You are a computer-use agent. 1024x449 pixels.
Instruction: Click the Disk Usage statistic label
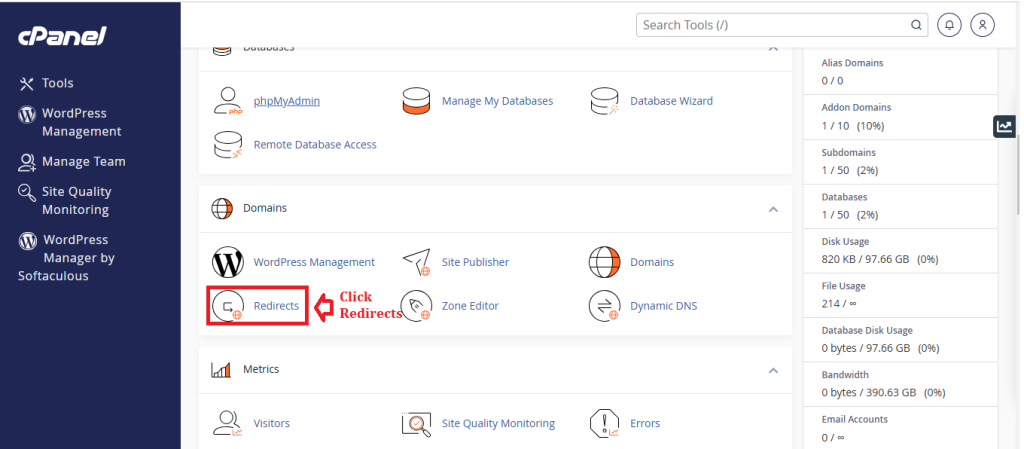(x=845, y=241)
